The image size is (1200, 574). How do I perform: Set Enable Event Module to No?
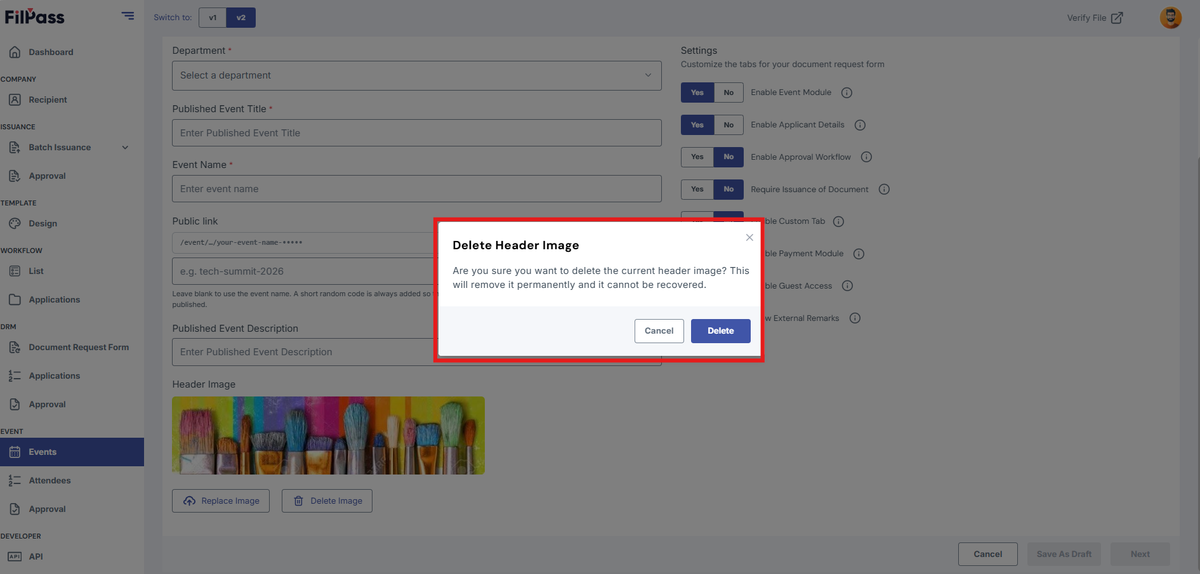tap(728, 93)
